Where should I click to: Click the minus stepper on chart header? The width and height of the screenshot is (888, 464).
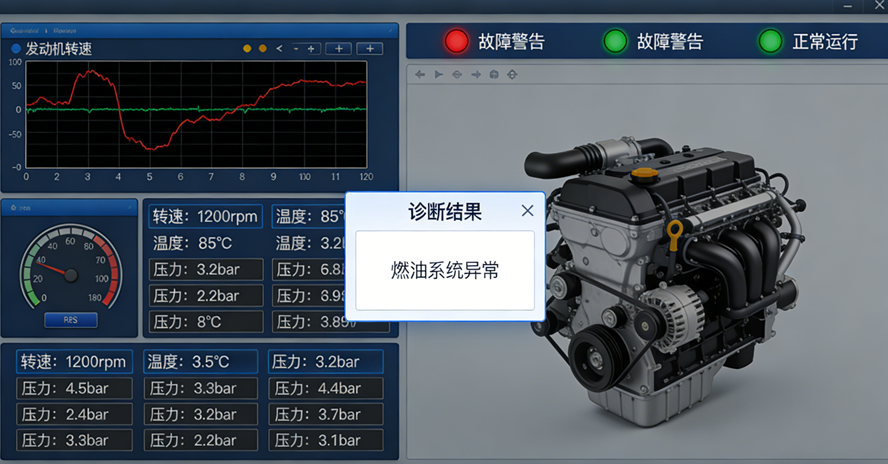[x=297, y=49]
